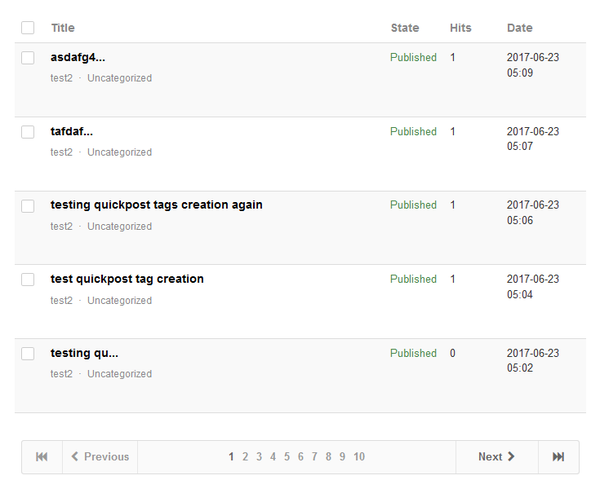Tick checkbox beside test quickpost tag creation
The image size is (600, 480).
(28, 279)
